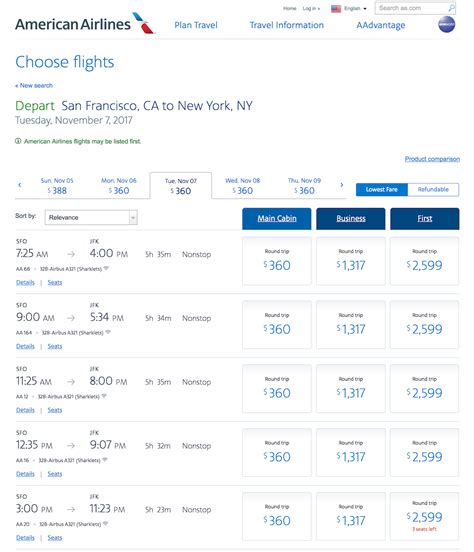Open the oneworld alliance round logo

tap(446, 25)
